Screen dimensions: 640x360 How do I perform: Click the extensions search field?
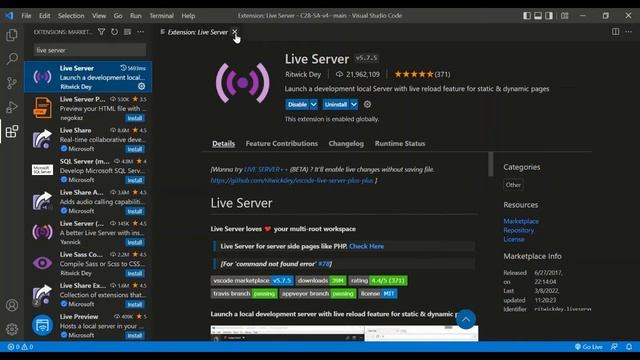(x=90, y=50)
